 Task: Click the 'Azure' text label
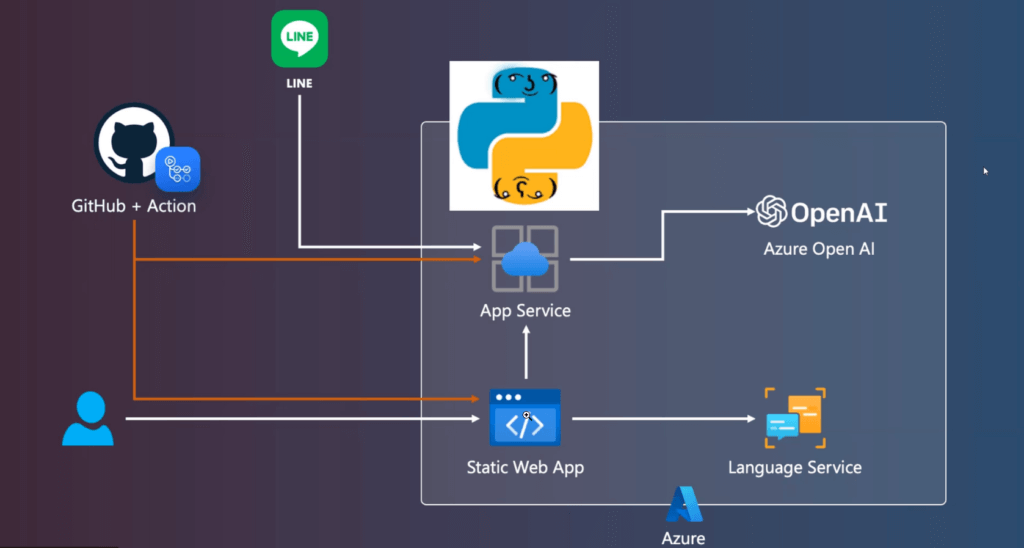683,538
